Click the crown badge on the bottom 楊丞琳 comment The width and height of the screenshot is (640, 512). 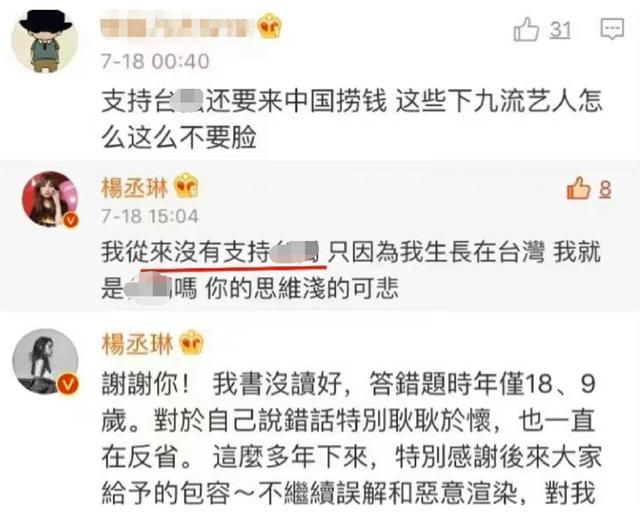click(191, 342)
